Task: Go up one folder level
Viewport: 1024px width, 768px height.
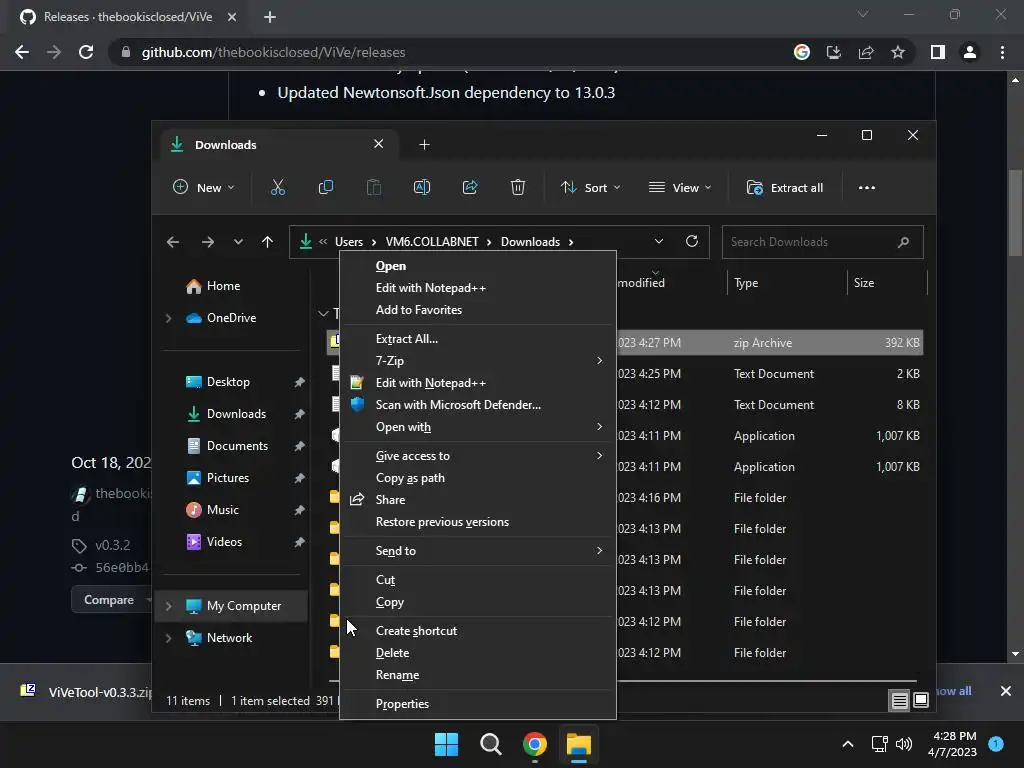Action: pos(267,242)
